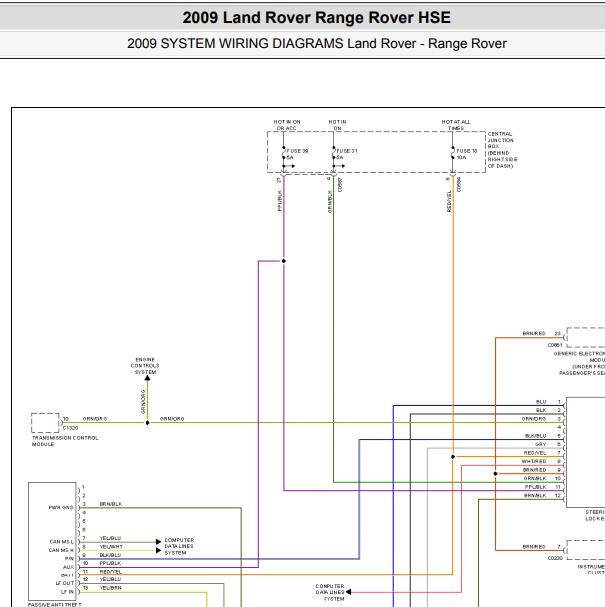The image size is (605, 607).
Task: Click connector label 'C1320'
Action: click(x=70, y=428)
